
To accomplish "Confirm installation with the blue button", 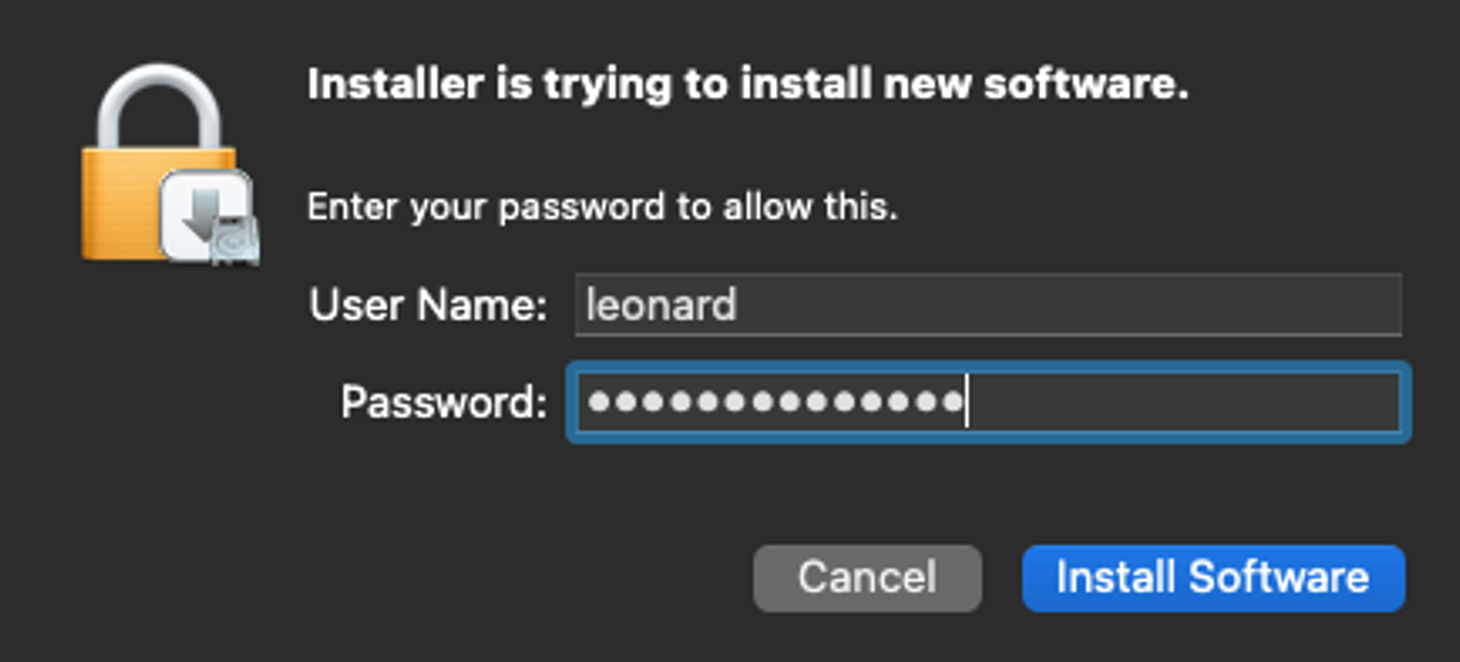I will click(x=1213, y=576).
